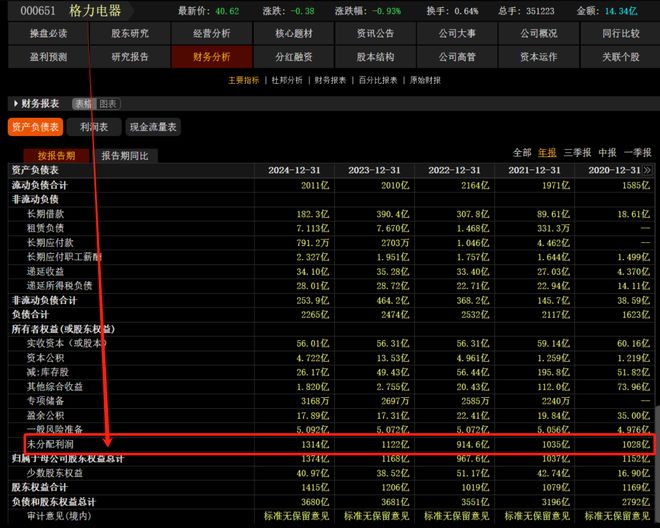Open the 利润表 income statement
The image size is (660, 528).
pos(97,127)
